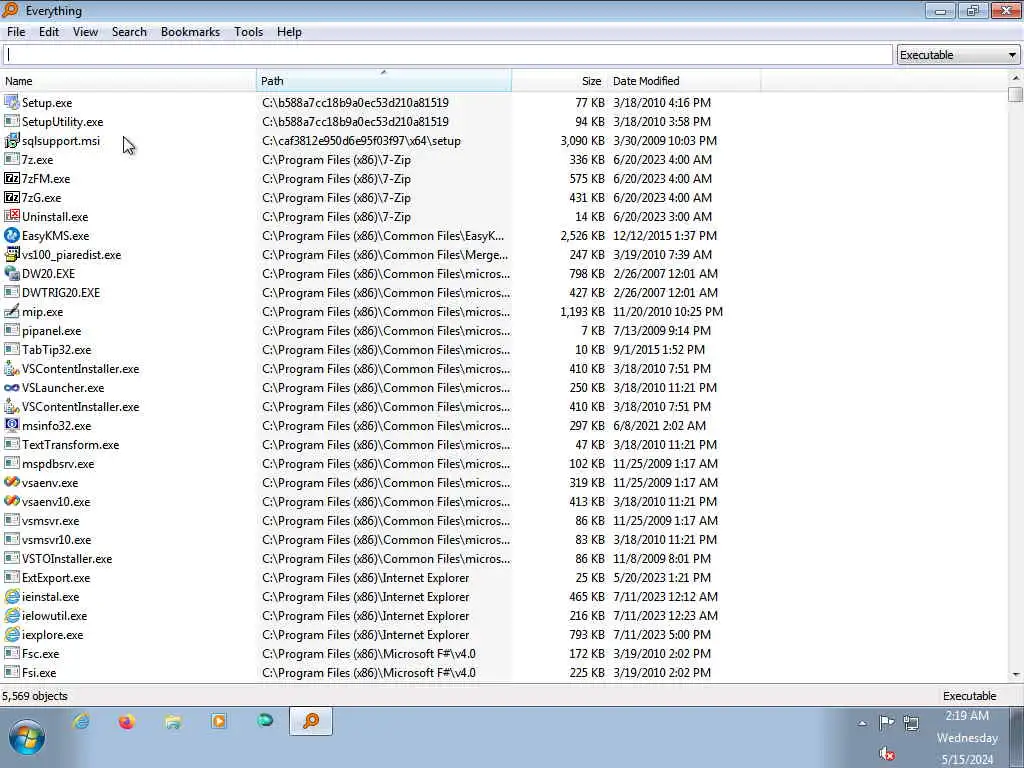Click the ieinstal.exe Internet Explorer icon

pos(12,596)
